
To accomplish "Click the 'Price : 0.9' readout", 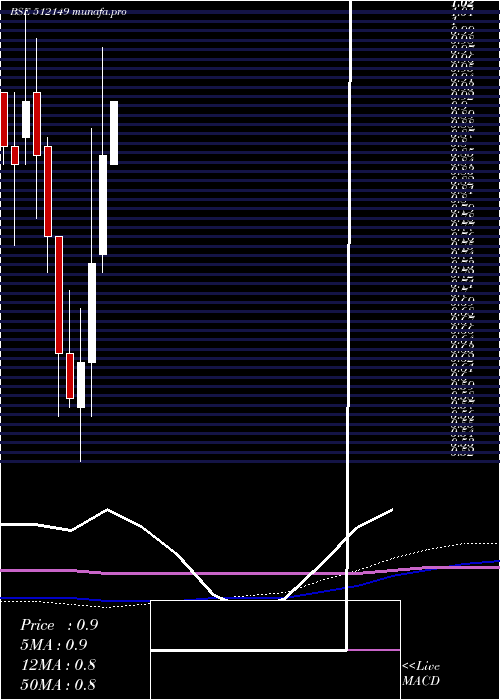I will click(x=59, y=625).
